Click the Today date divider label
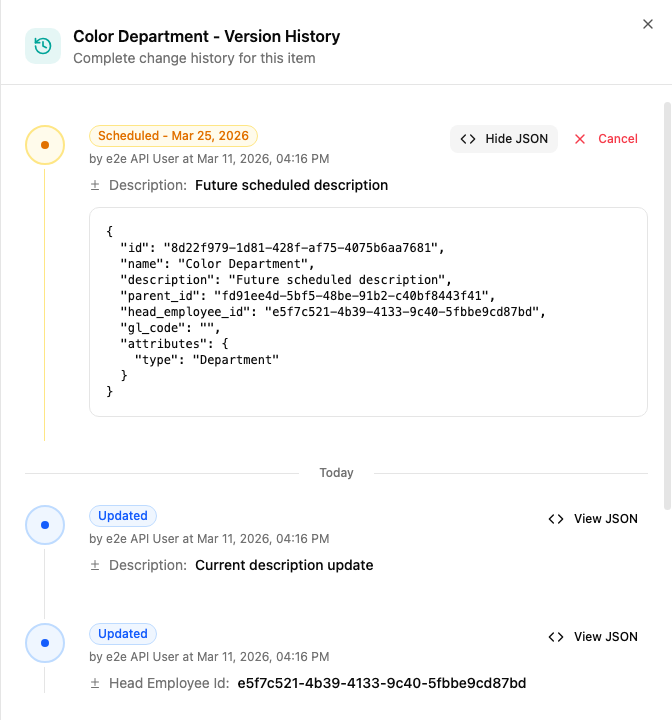 tap(336, 473)
